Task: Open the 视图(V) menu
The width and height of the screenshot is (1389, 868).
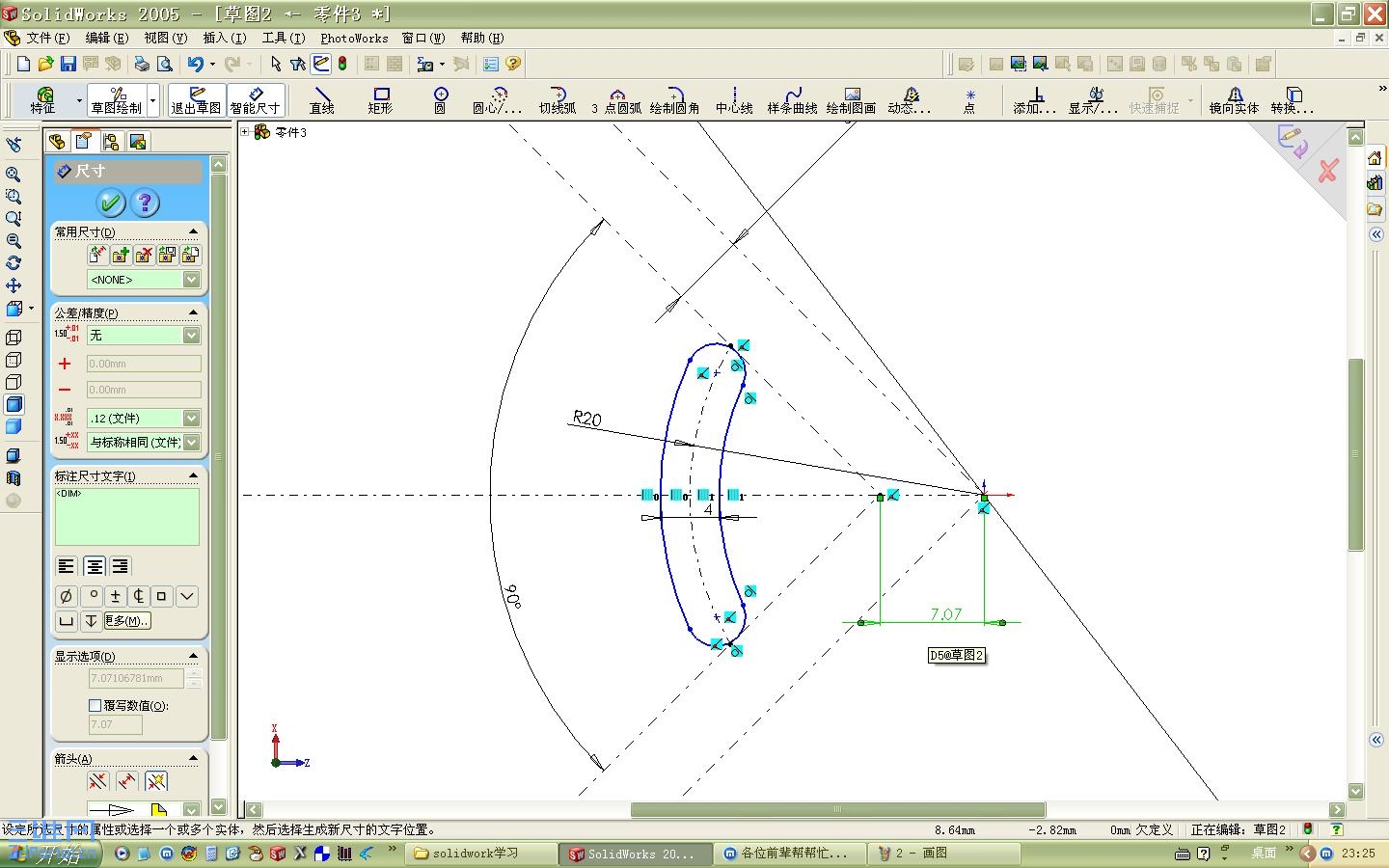Action: 166,38
